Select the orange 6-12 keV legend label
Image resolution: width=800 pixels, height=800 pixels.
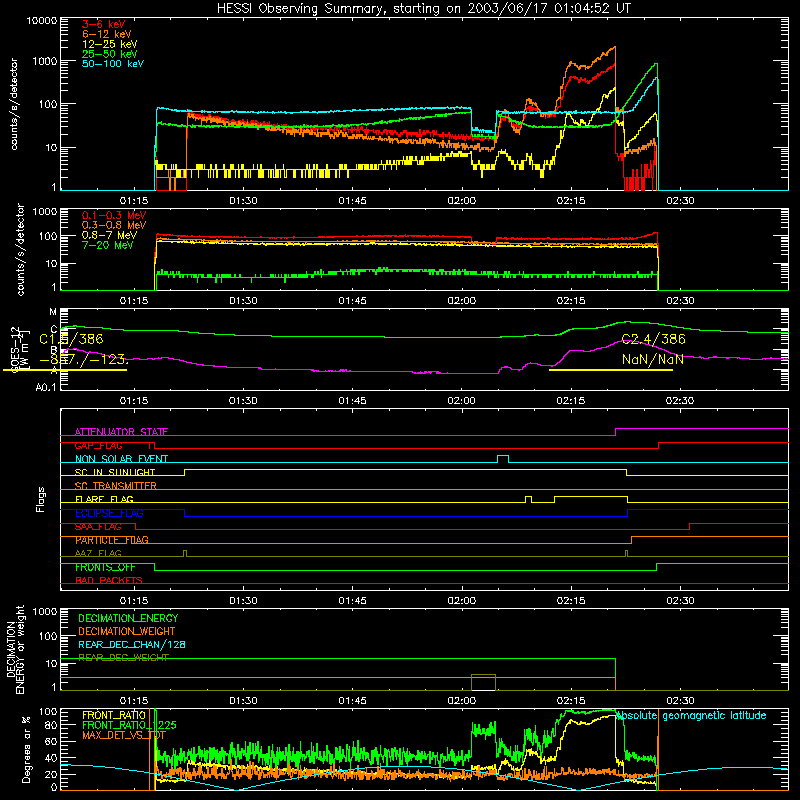pos(107,34)
